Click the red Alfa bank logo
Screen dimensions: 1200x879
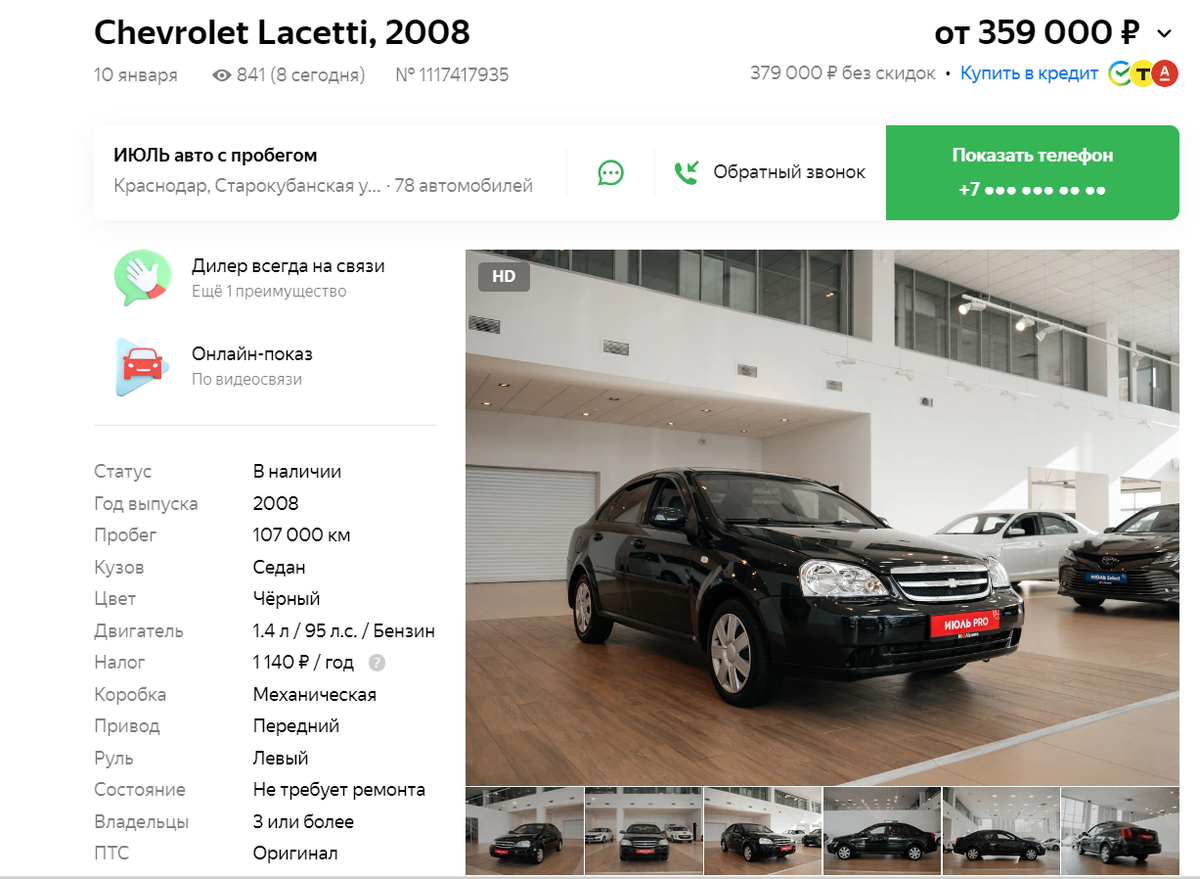tap(1165, 73)
